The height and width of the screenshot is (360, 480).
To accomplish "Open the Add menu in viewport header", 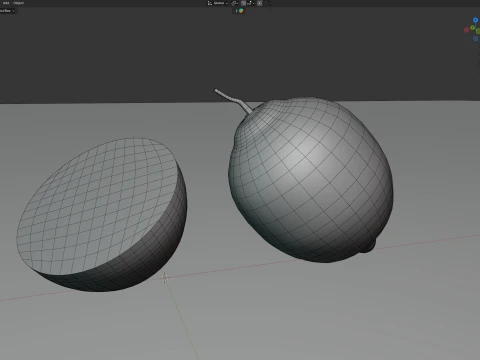I will click(6, 3).
